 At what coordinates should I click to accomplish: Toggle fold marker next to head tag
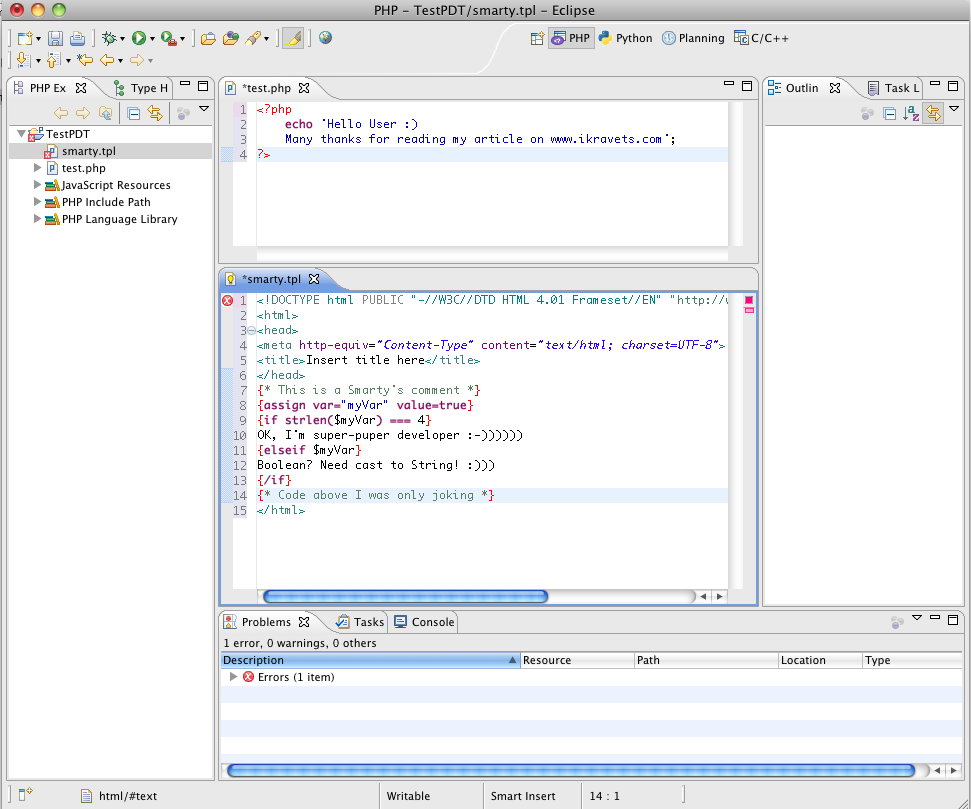[x=251, y=331]
